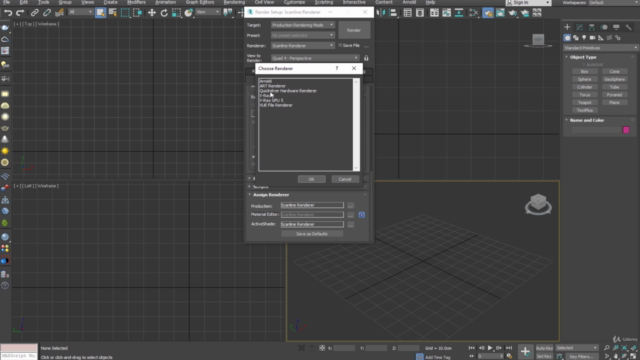Toggle the AutoGrid checkbox
Viewport: 640px width, 360px height.
click(x=584, y=64)
